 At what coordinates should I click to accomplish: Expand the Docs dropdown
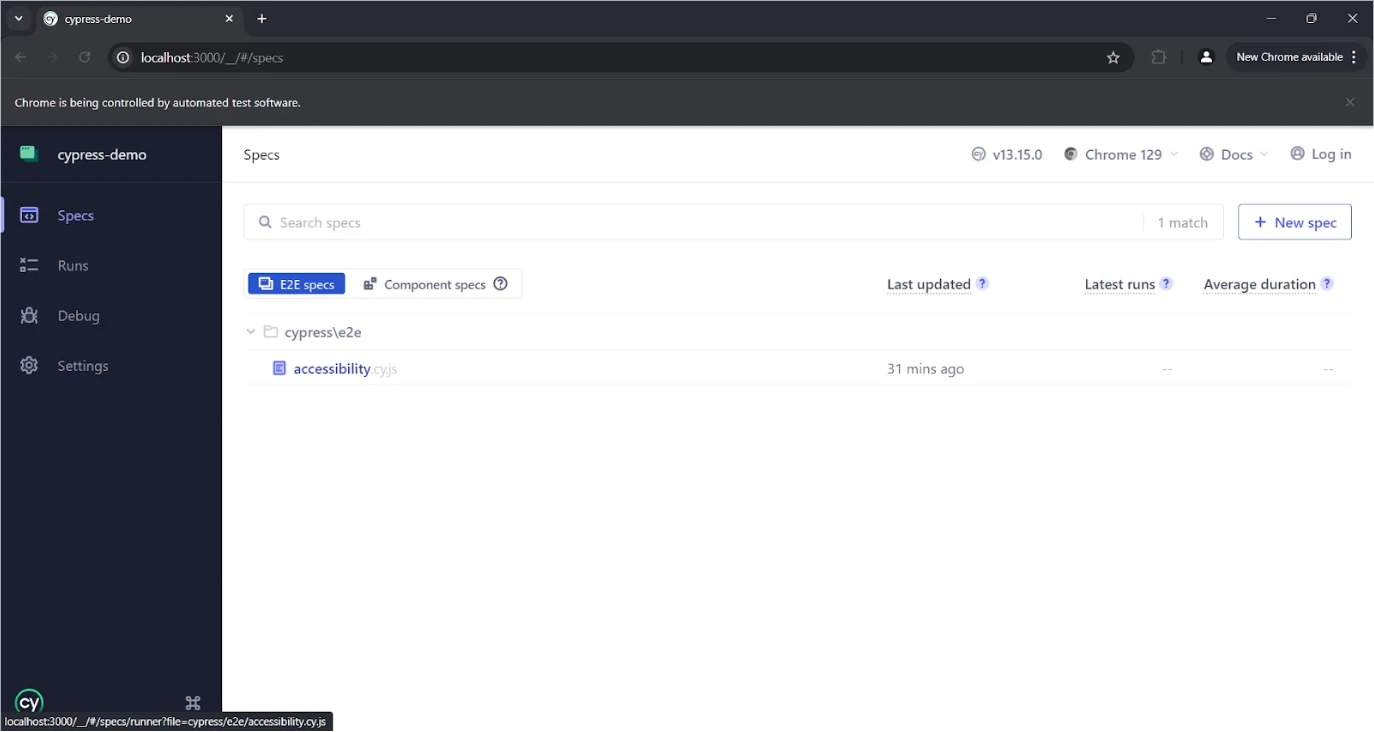pyautogui.click(x=1233, y=154)
